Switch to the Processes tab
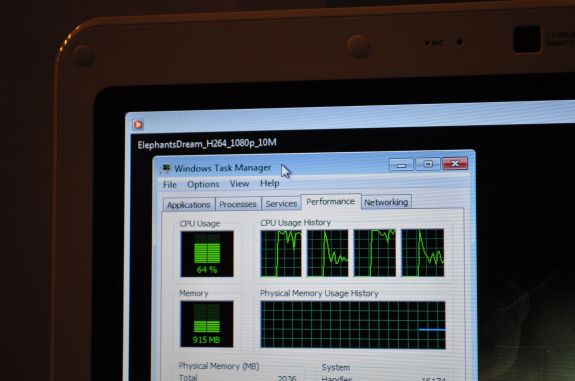575x381 pixels. pos(238,204)
